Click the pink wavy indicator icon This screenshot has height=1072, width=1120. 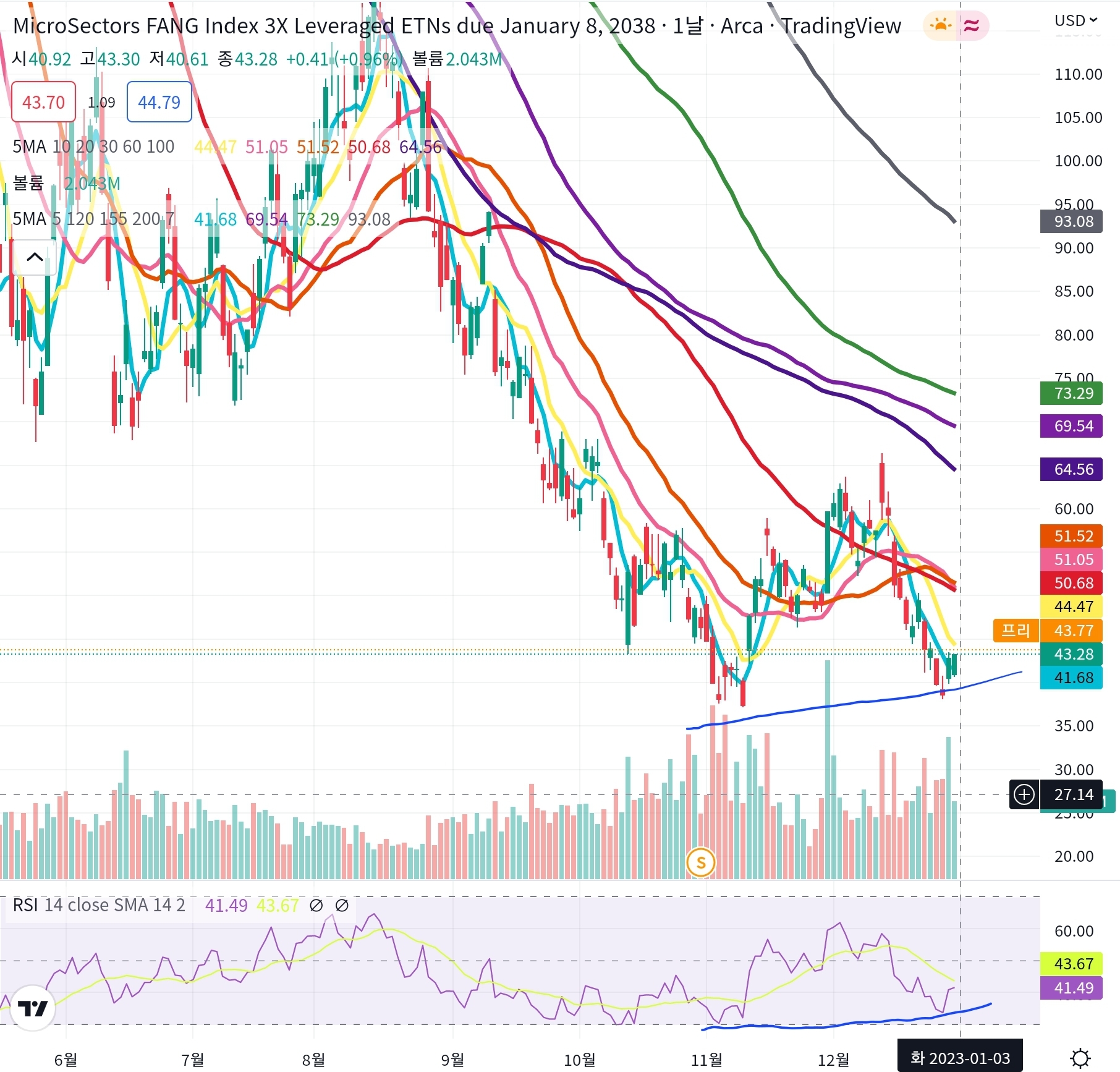click(x=972, y=26)
